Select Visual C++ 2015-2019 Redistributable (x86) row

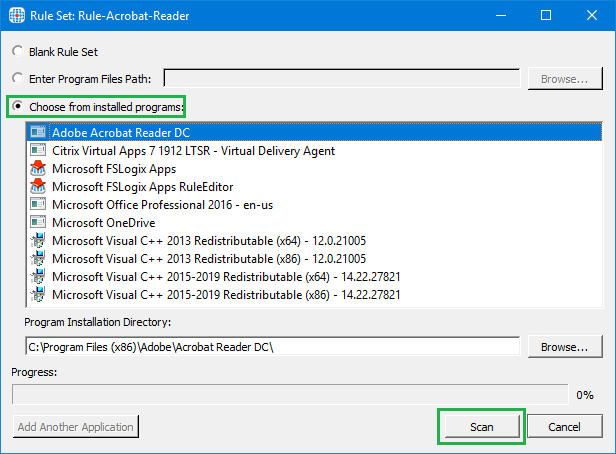click(x=314, y=295)
